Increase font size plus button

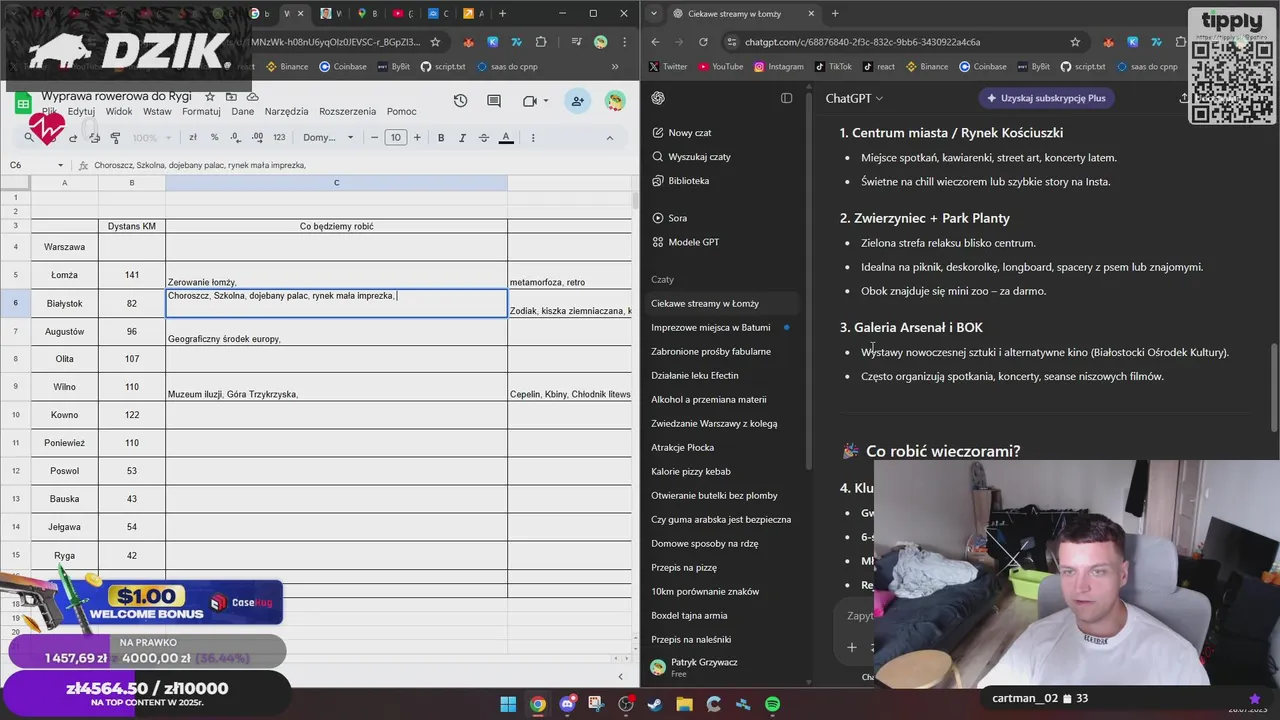418,138
